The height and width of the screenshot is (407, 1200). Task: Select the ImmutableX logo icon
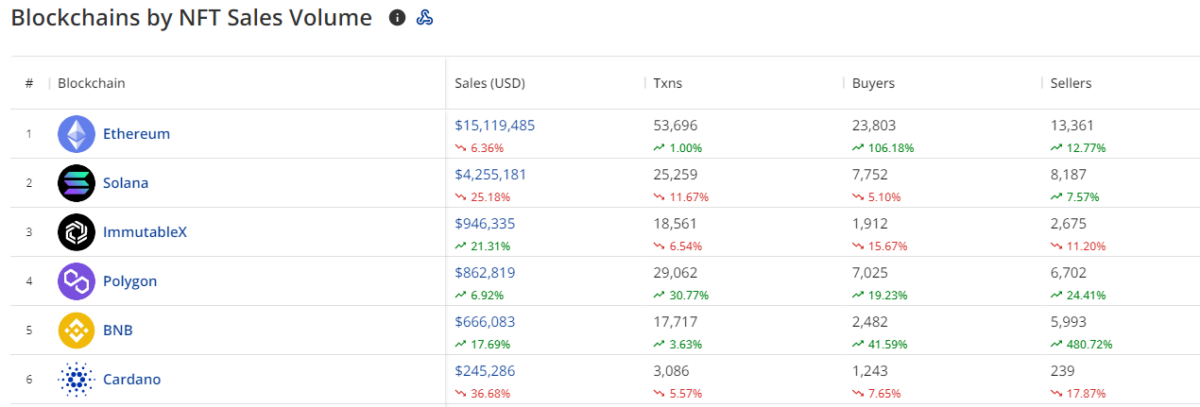pyautogui.click(x=76, y=232)
